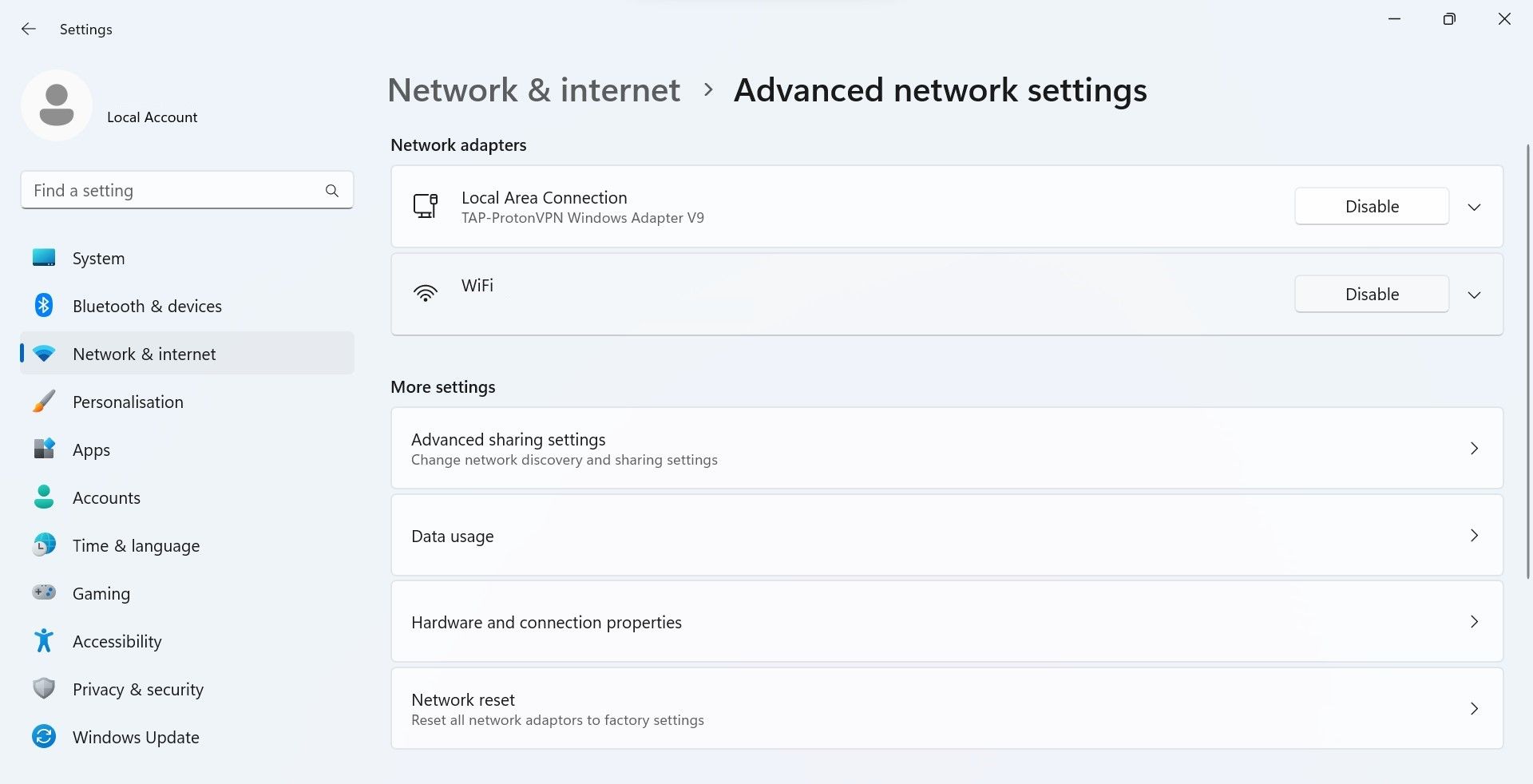The image size is (1533, 784).
Task: Click the Accessibility figure icon
Action: [x=44, y=641]
